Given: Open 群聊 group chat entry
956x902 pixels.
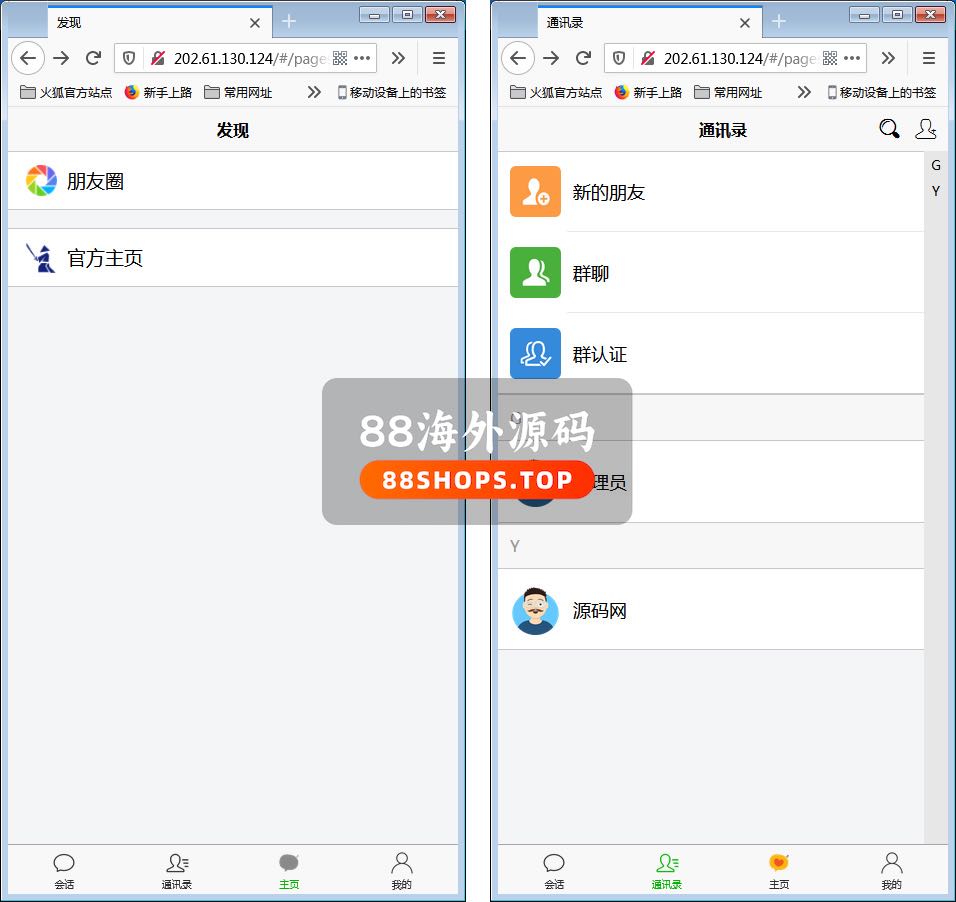Looking at the screenshot, I should pyautogui.click(x=590, y=273).
